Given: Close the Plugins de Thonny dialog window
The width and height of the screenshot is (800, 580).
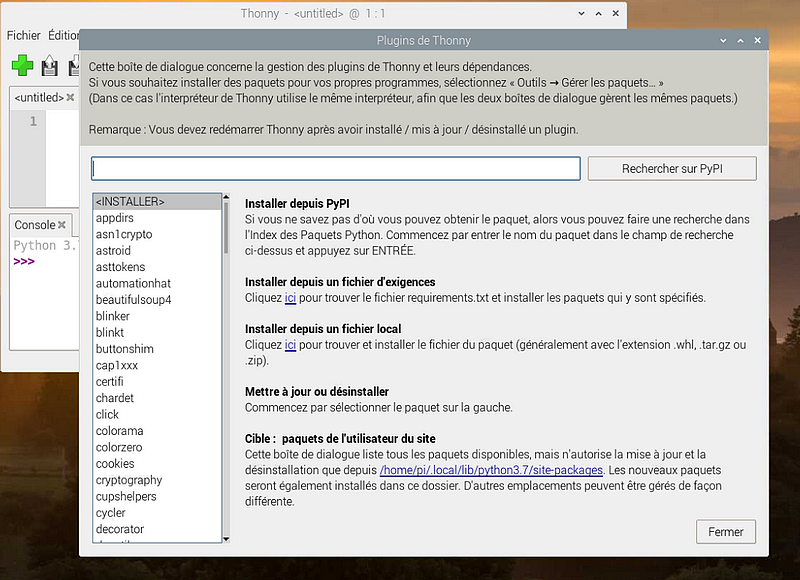Looking at the screenshot, I should pyautogui.click(x=758, y=40).
